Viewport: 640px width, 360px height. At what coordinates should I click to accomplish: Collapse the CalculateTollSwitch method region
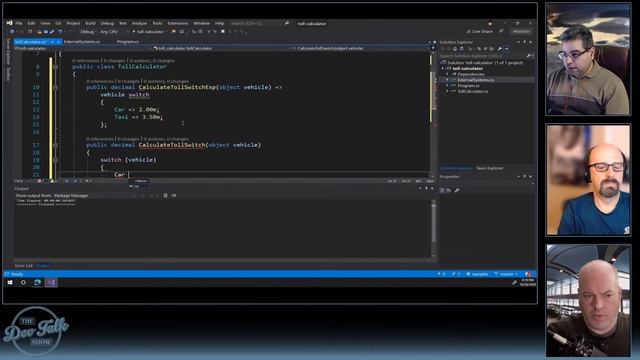pos(56,145)
